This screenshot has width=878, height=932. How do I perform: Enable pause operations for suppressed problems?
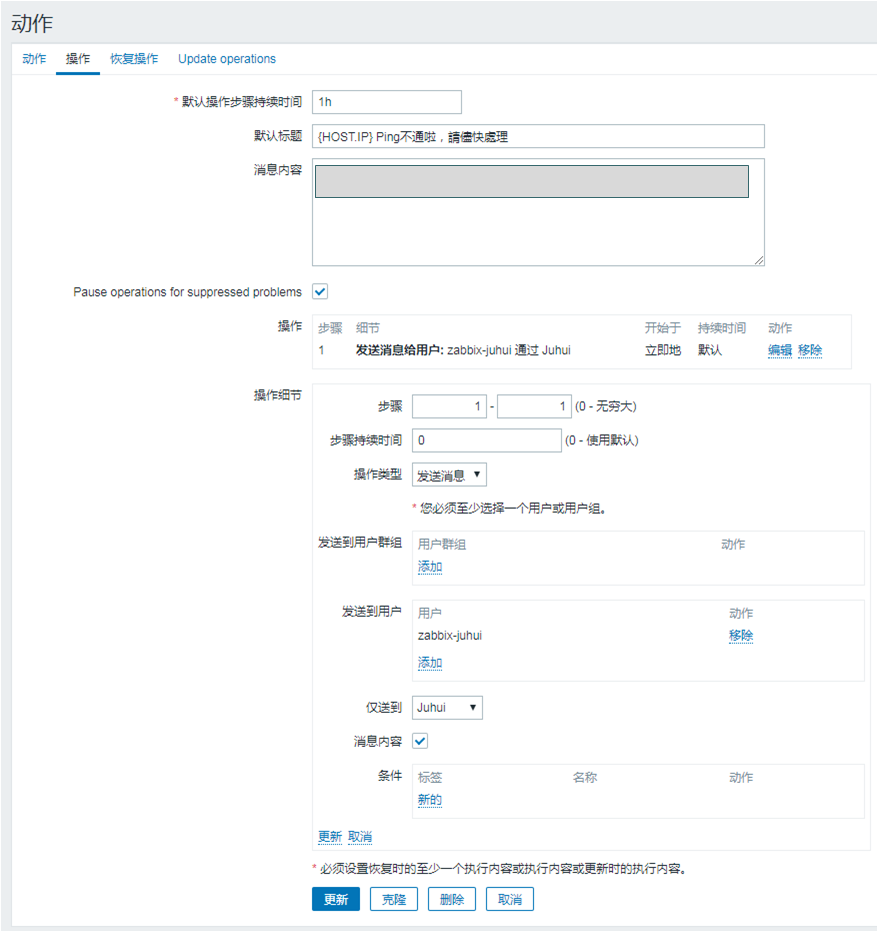(x=321, y=292)
